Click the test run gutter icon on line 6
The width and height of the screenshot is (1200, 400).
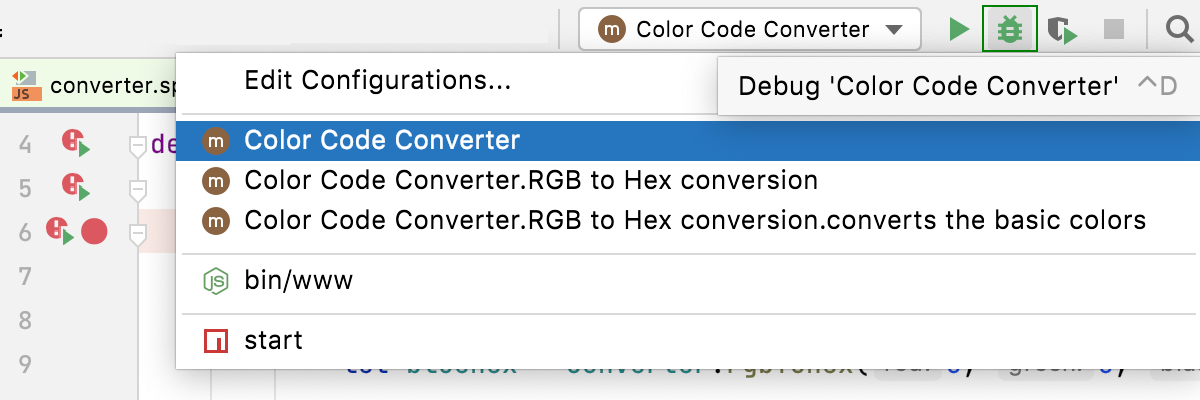(60, 232)
